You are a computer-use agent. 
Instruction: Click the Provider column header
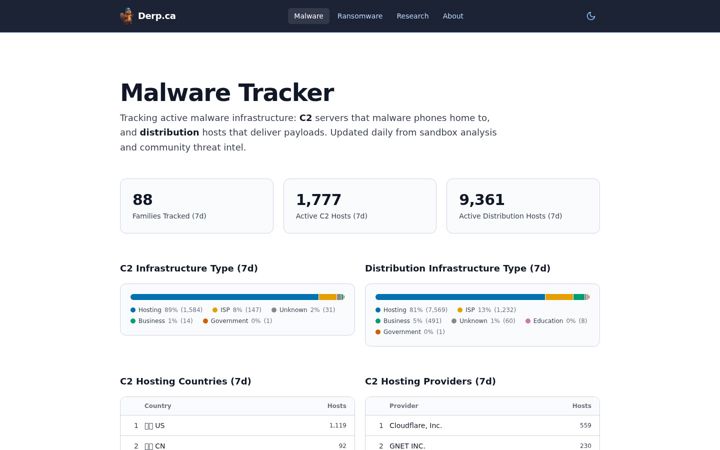tap(404, 406)
